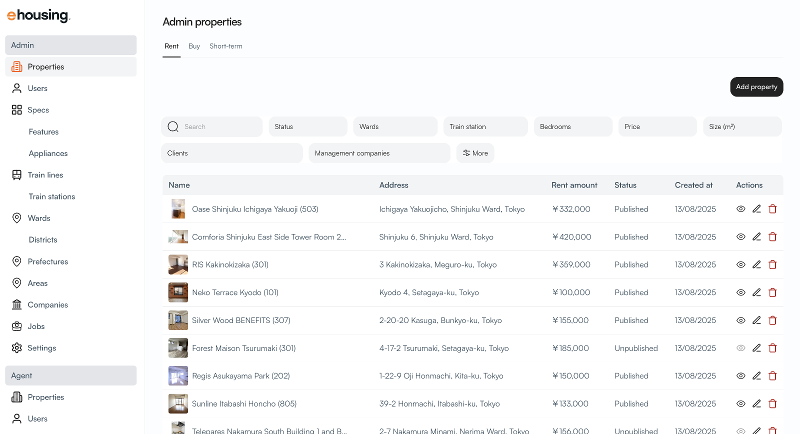This screenshot has width=800, height=434.
Task: Open Settings from the sidebar
Action: pos(42,348)
